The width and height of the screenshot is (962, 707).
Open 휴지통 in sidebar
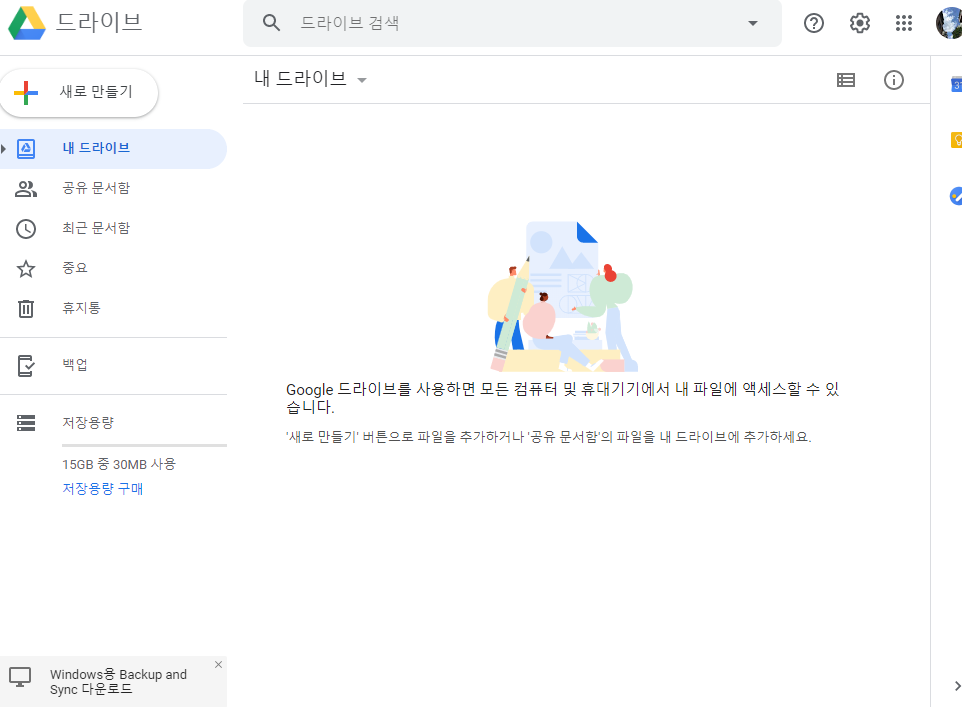(114, 308)
